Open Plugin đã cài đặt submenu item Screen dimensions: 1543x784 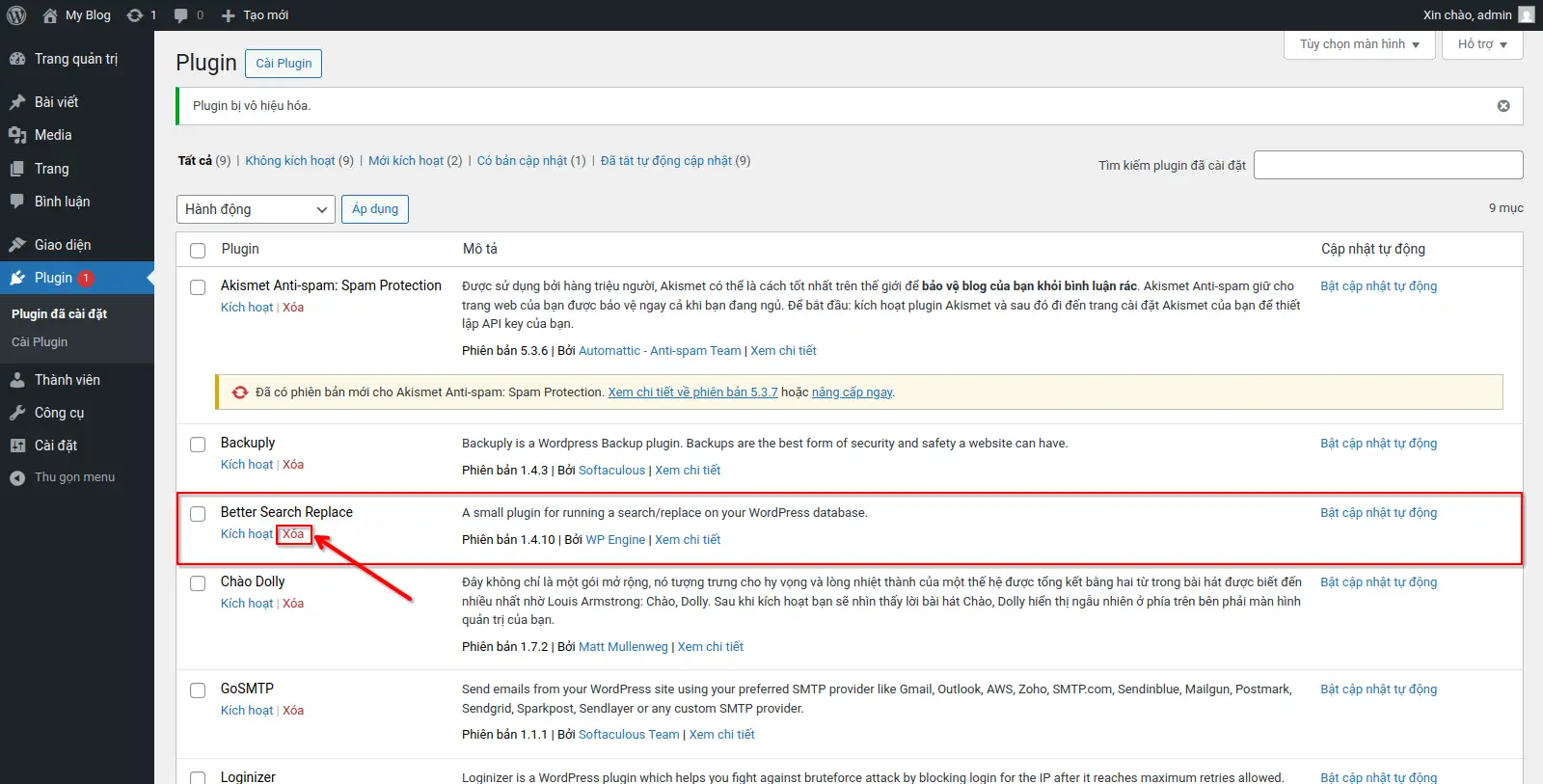[59, 314]
